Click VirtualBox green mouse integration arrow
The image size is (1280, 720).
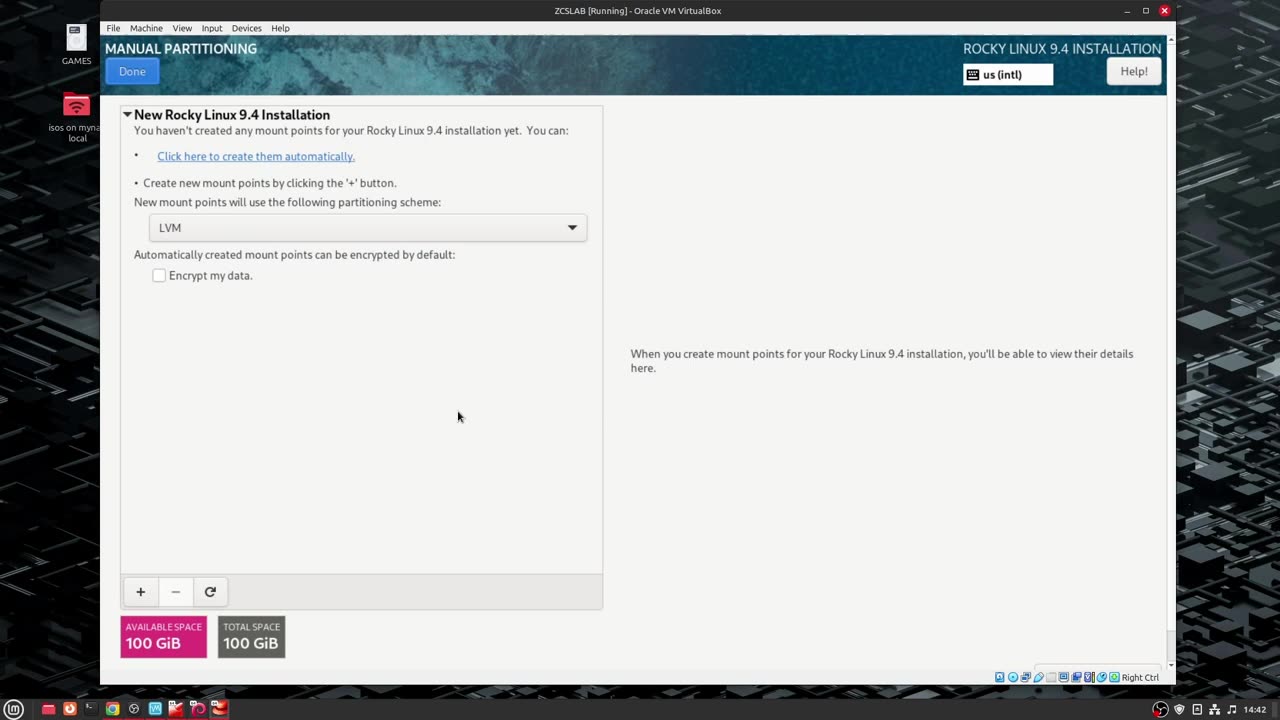tap(1114, 677)
